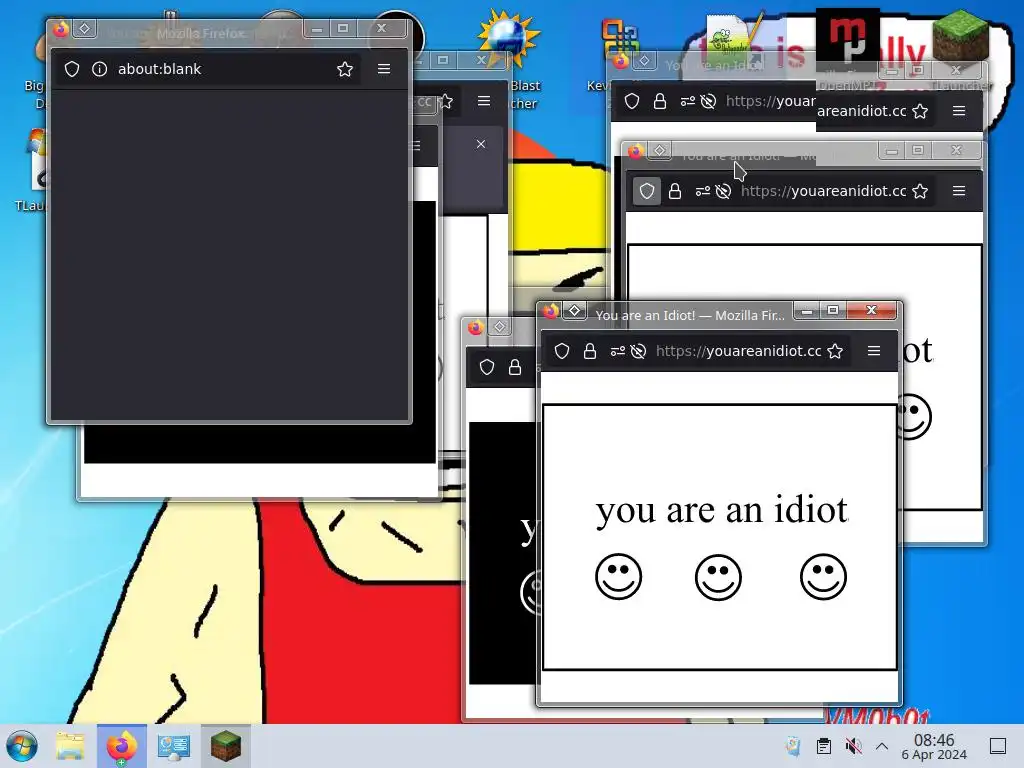Click the middle smiley face in front window
The width and height of the screenshot is (1024, 768).
click(718, 577)
